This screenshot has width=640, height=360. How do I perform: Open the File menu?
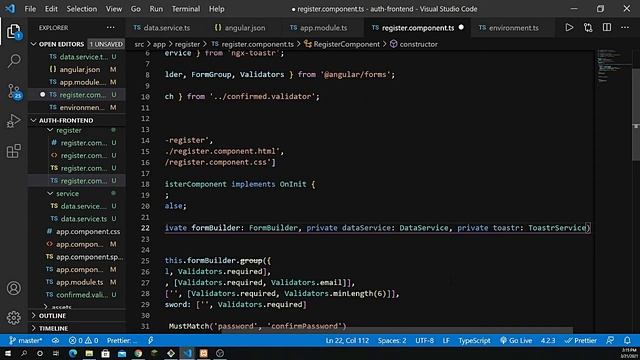point(30,9)
